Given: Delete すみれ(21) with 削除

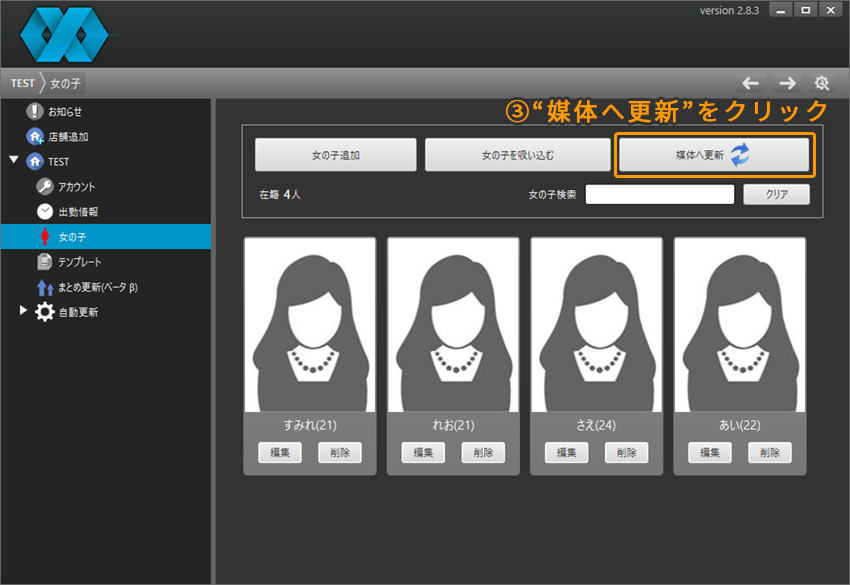Looking at the screenshot, I should [340, 452].
